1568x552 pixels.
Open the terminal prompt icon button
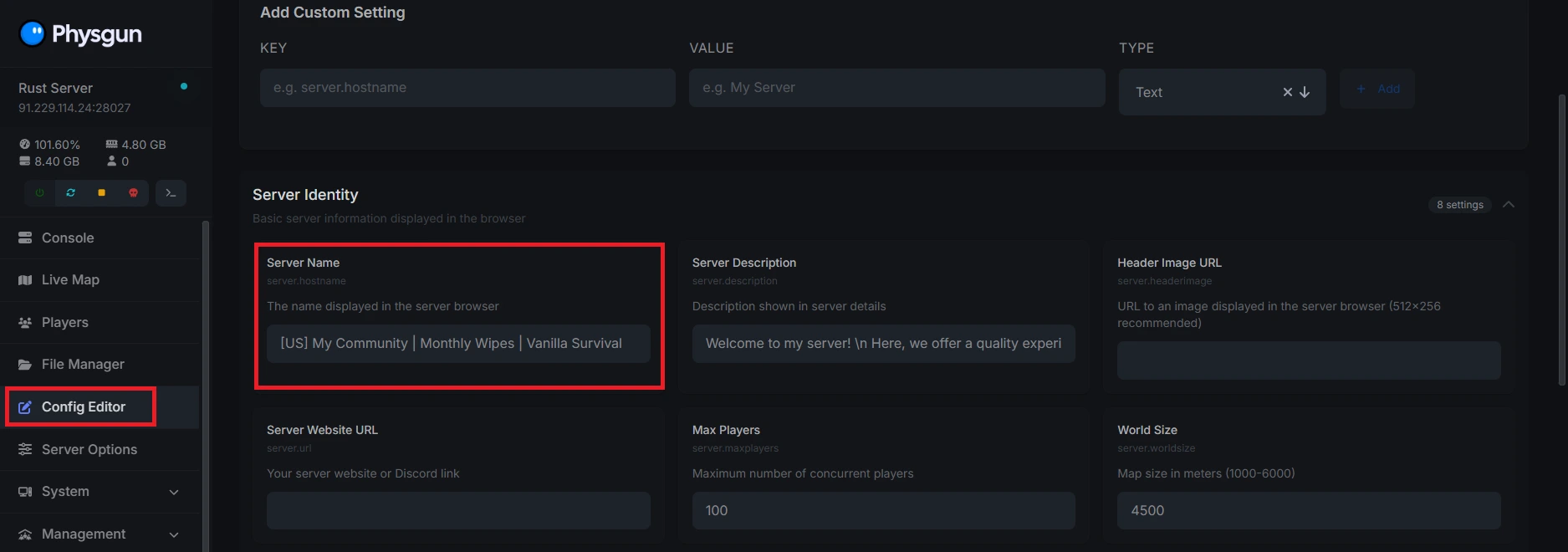(171, 193)
